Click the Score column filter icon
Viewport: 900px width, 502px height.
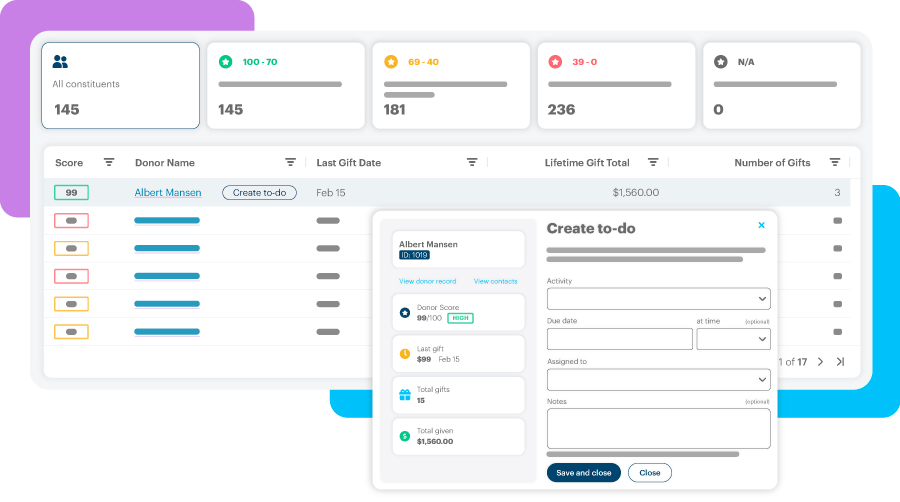109,162
